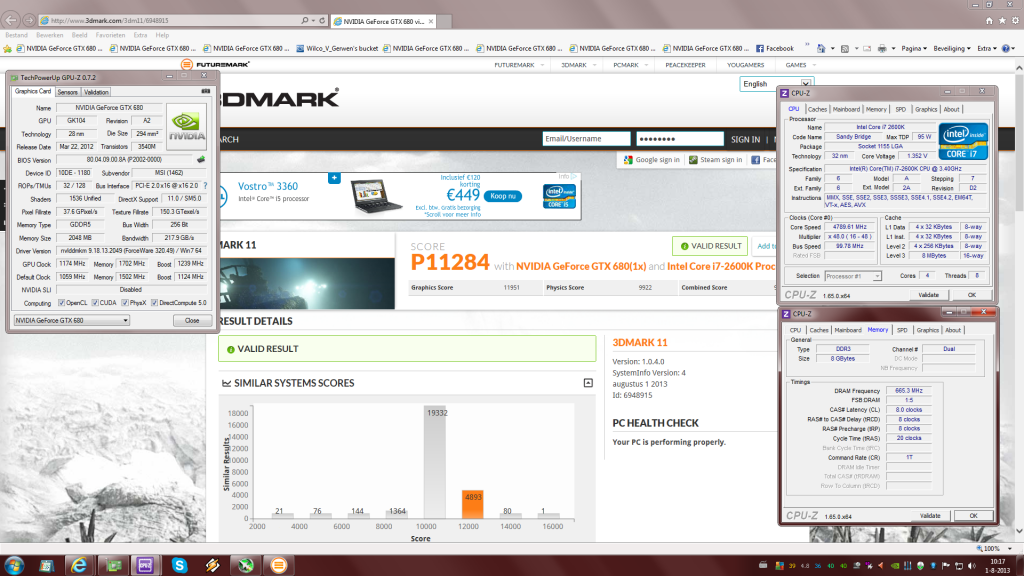Toggle the OpenCL checkbox in GPU-Z
The height and width of the screenshot is (576, 1024).
pos(61,303)
